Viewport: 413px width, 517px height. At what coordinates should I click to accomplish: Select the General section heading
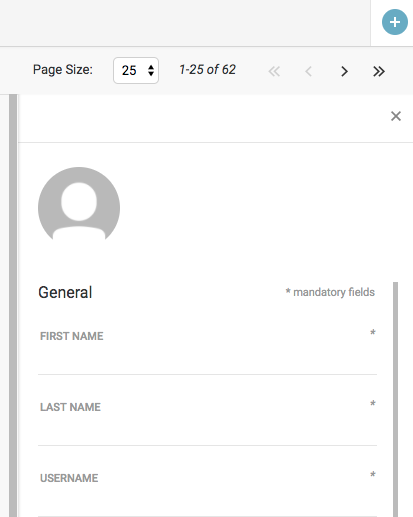65,292
